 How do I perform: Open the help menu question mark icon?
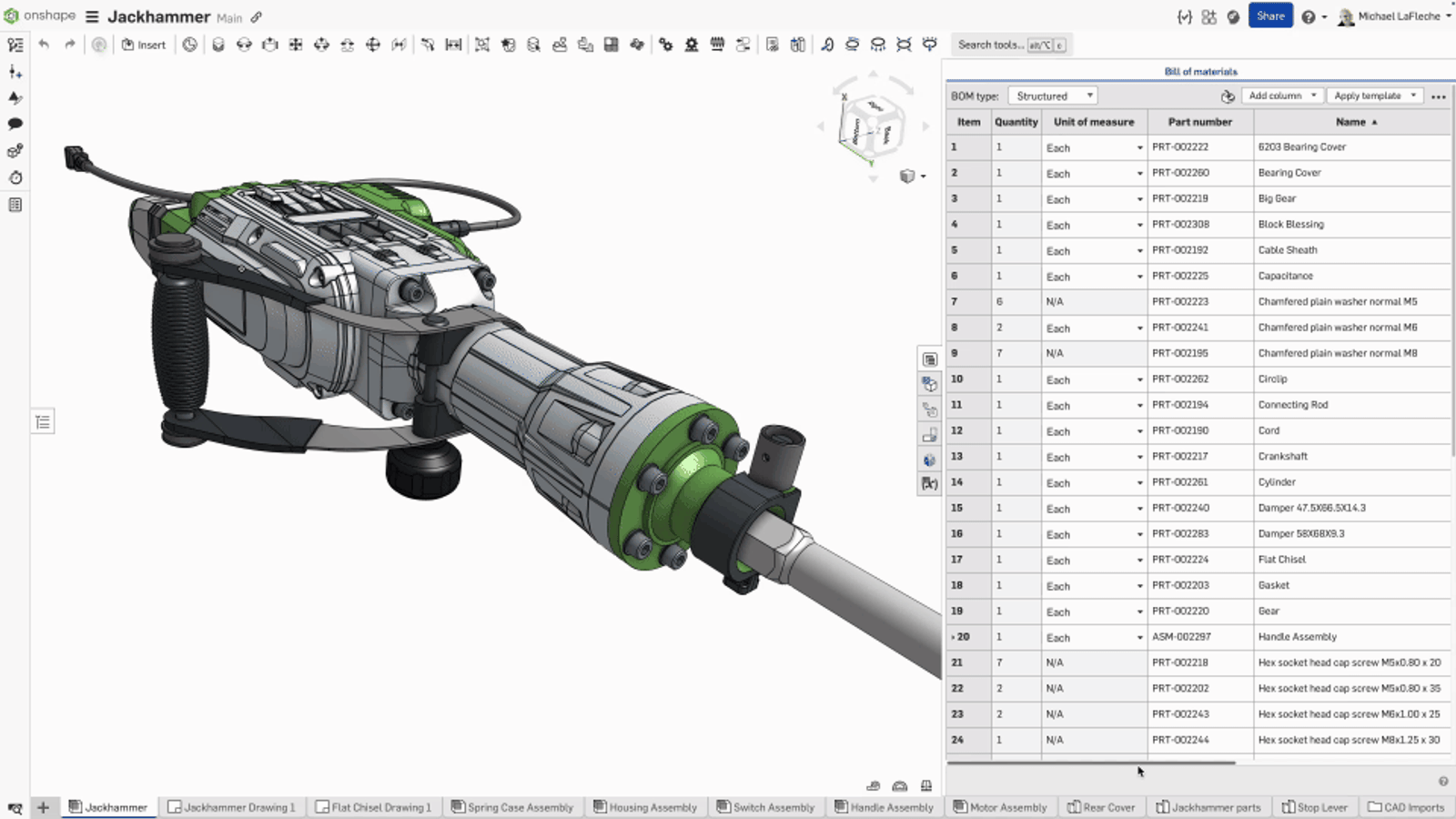[1309, 15]
